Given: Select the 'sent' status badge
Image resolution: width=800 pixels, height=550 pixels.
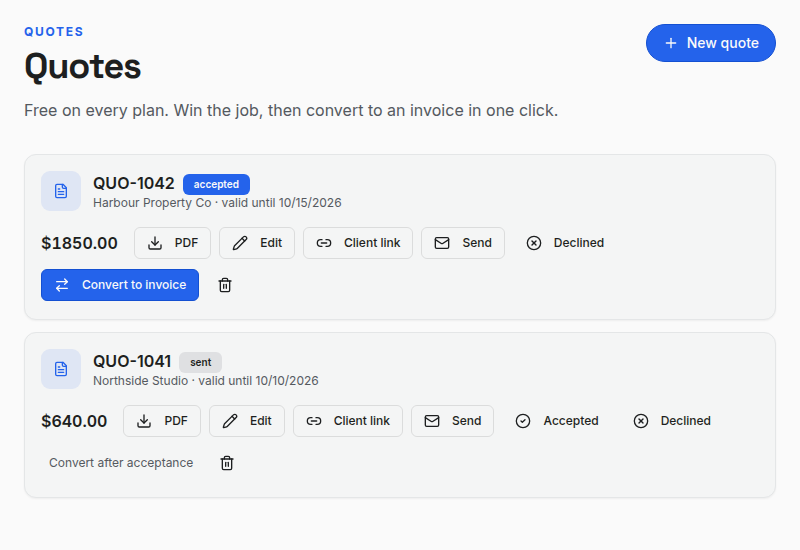Looking at the screenshot, I should (201, 362).
